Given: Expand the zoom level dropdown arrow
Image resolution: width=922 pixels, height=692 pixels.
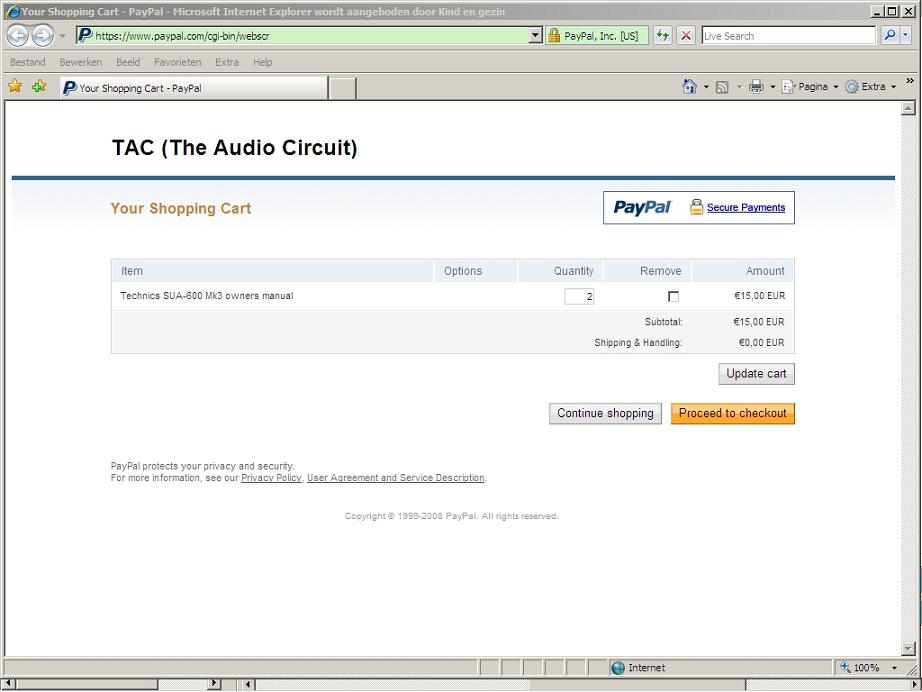Looking at the screenshot, I should click(894, 668).
